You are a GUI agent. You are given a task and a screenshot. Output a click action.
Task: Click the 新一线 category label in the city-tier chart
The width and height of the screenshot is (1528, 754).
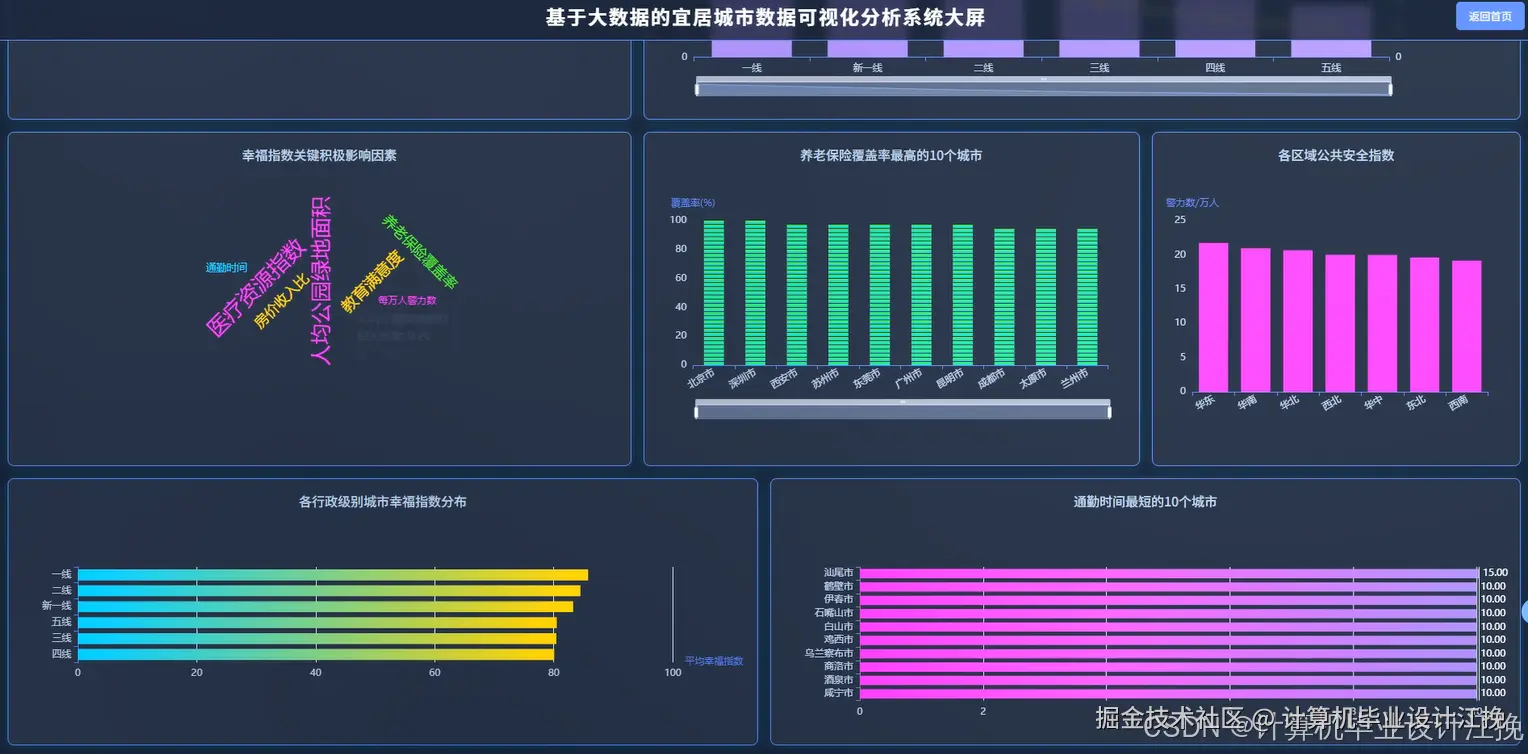coord(867,68)
